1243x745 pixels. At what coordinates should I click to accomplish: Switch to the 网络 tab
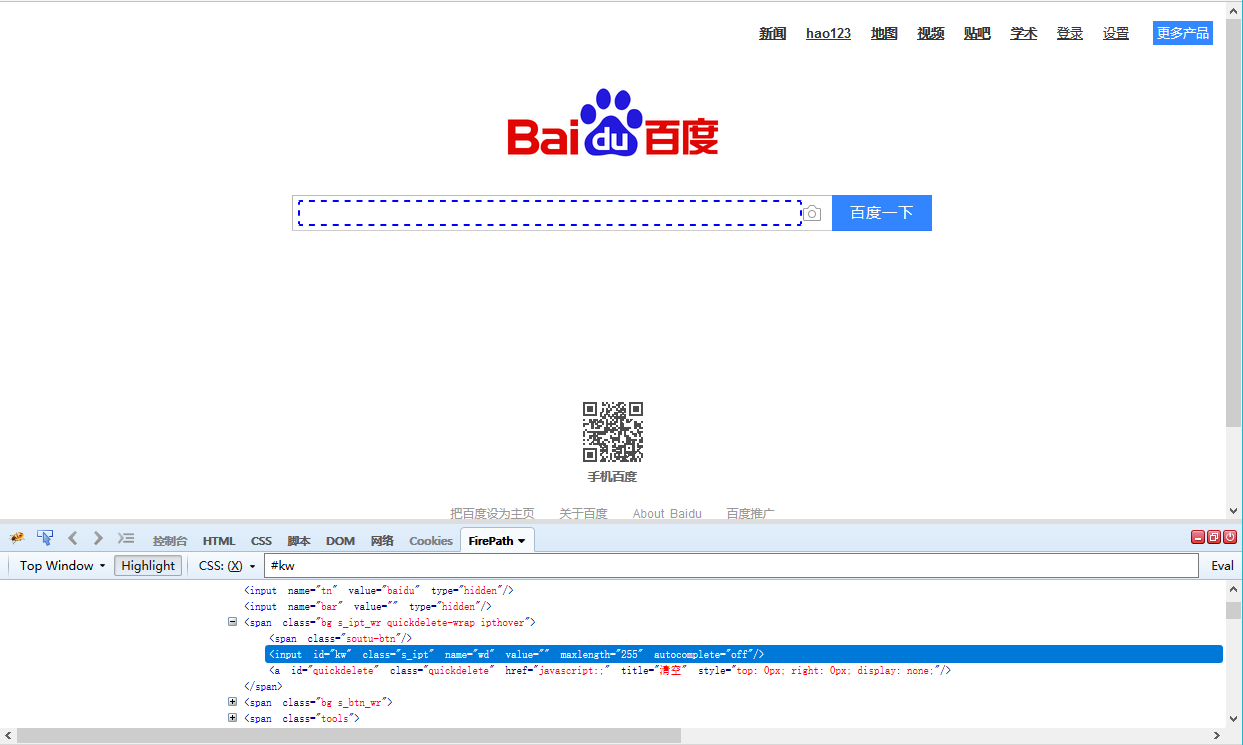(382, 541)
